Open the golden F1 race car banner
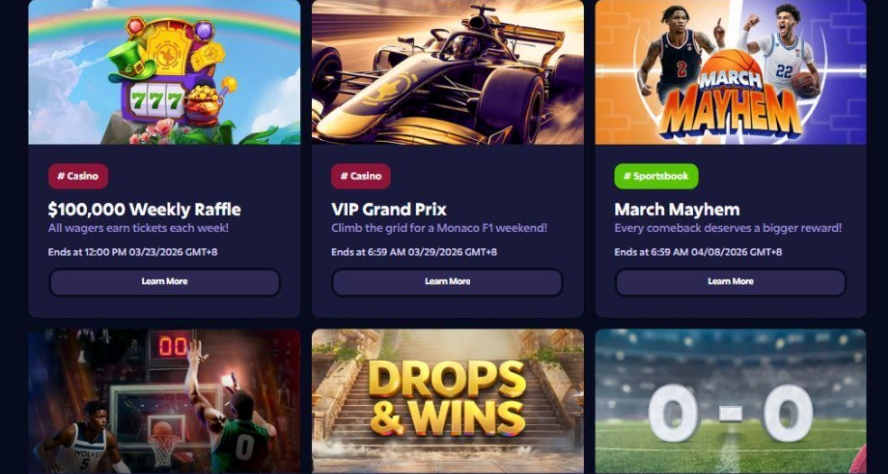Screen dimensions: 888x474 (x=447, y=72)
